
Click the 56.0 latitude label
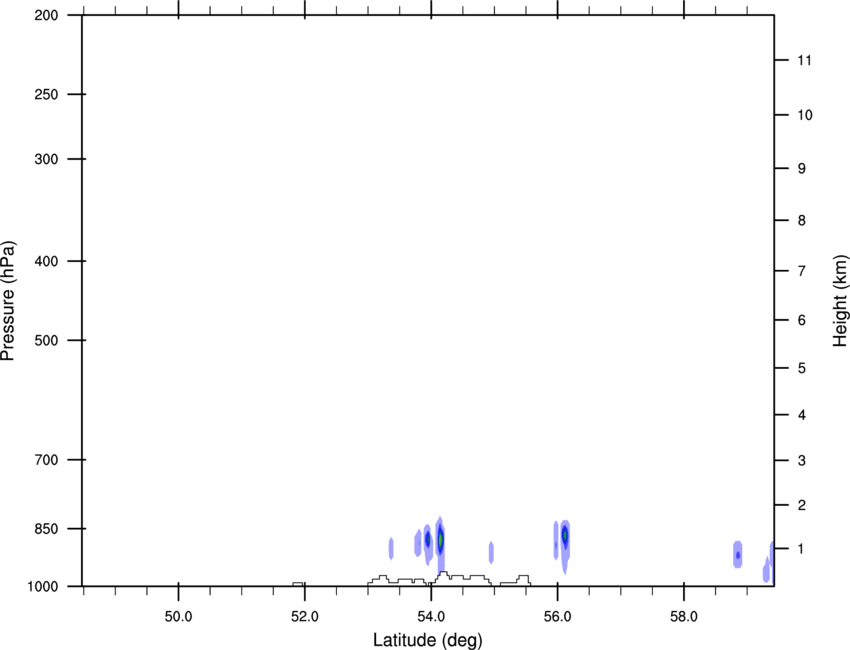[557, 617]
